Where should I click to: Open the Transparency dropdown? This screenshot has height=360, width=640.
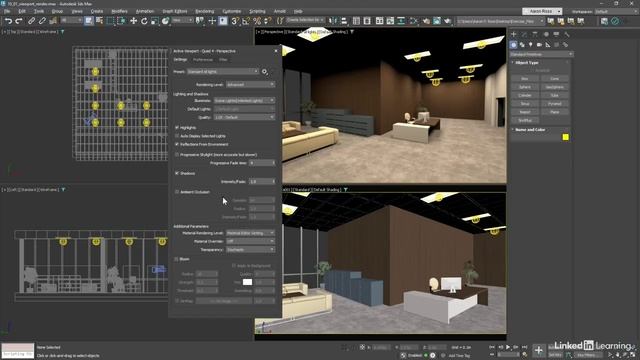point(250,249)
